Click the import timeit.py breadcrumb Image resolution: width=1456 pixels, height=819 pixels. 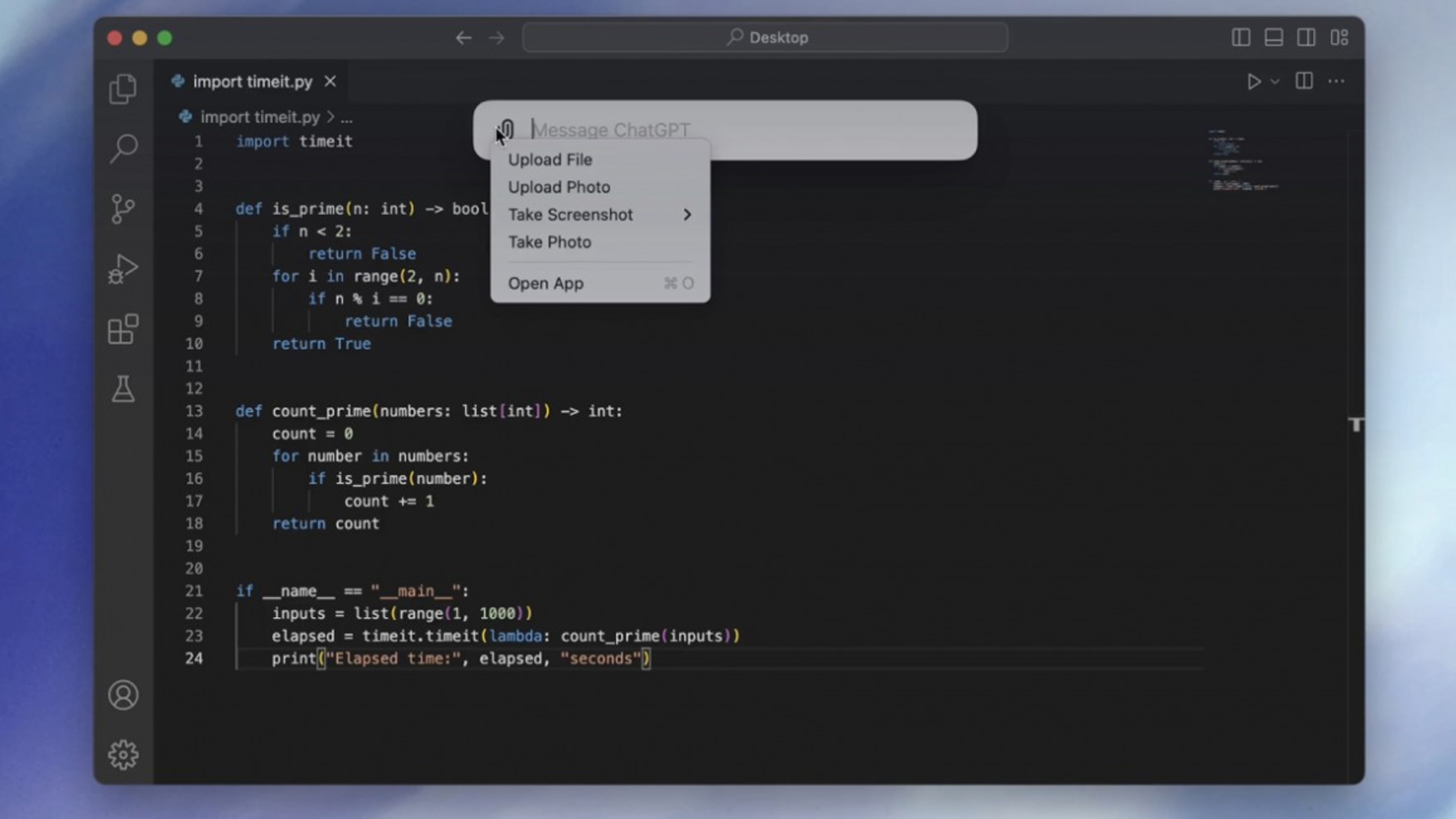(x=260, y=117)
